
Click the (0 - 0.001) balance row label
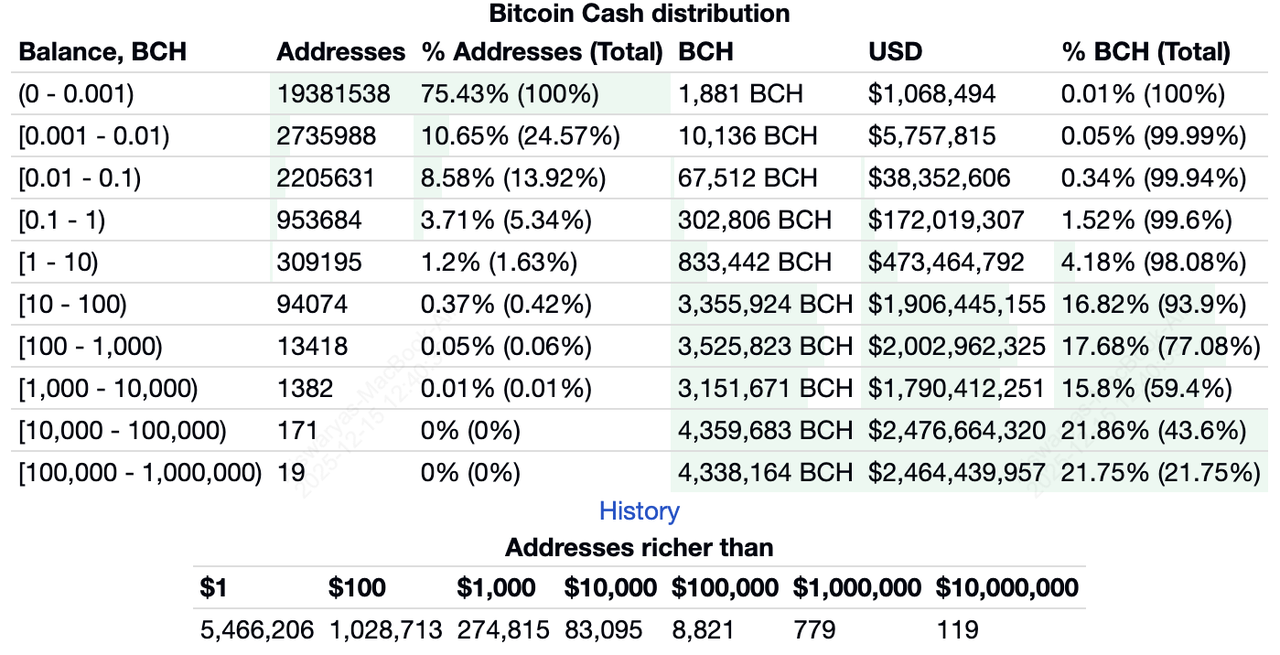click(76, 94)
